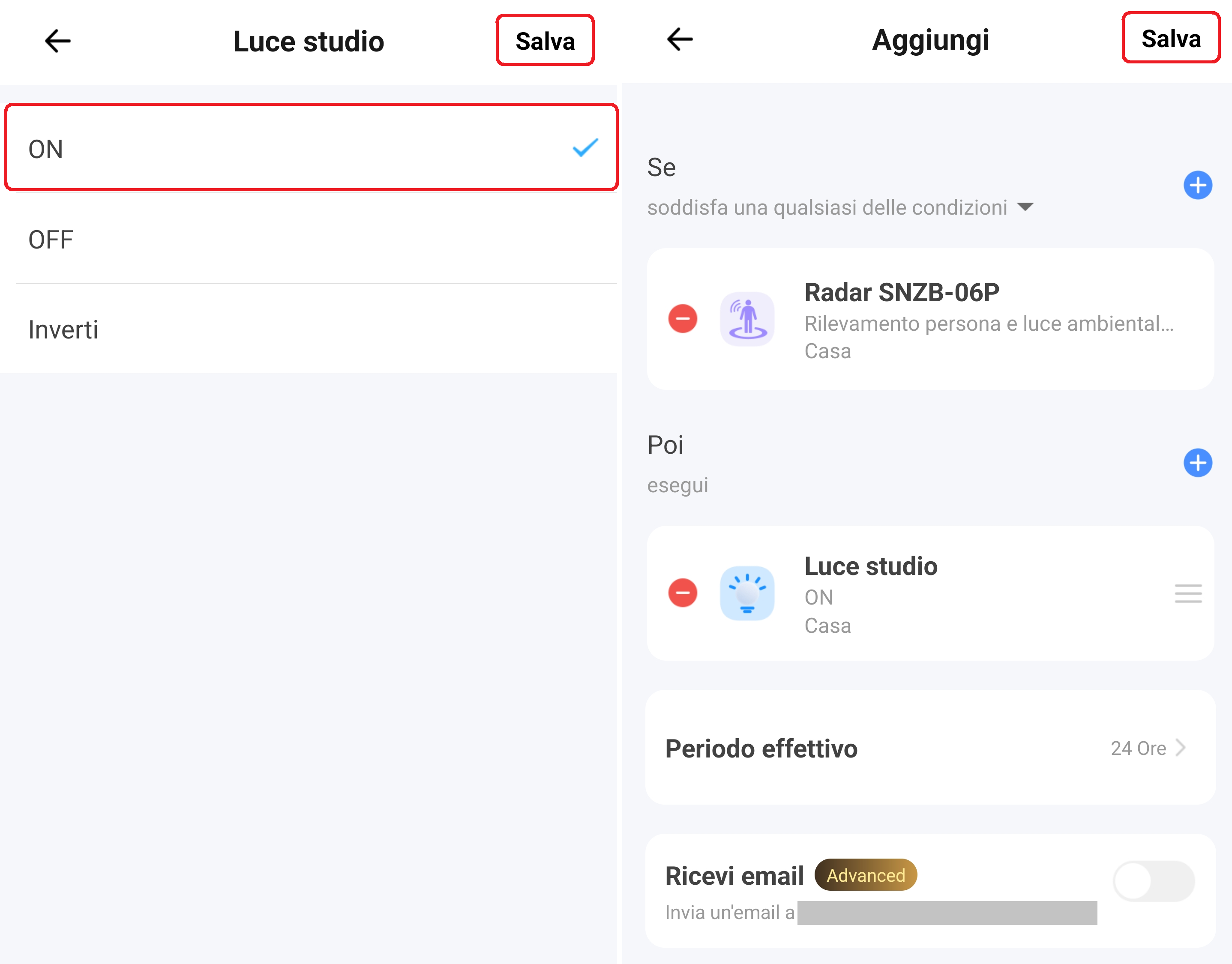Click the Advanced badge beside Ricevi email
This screenshot has height=964, width=1232.
click(865, 875)
